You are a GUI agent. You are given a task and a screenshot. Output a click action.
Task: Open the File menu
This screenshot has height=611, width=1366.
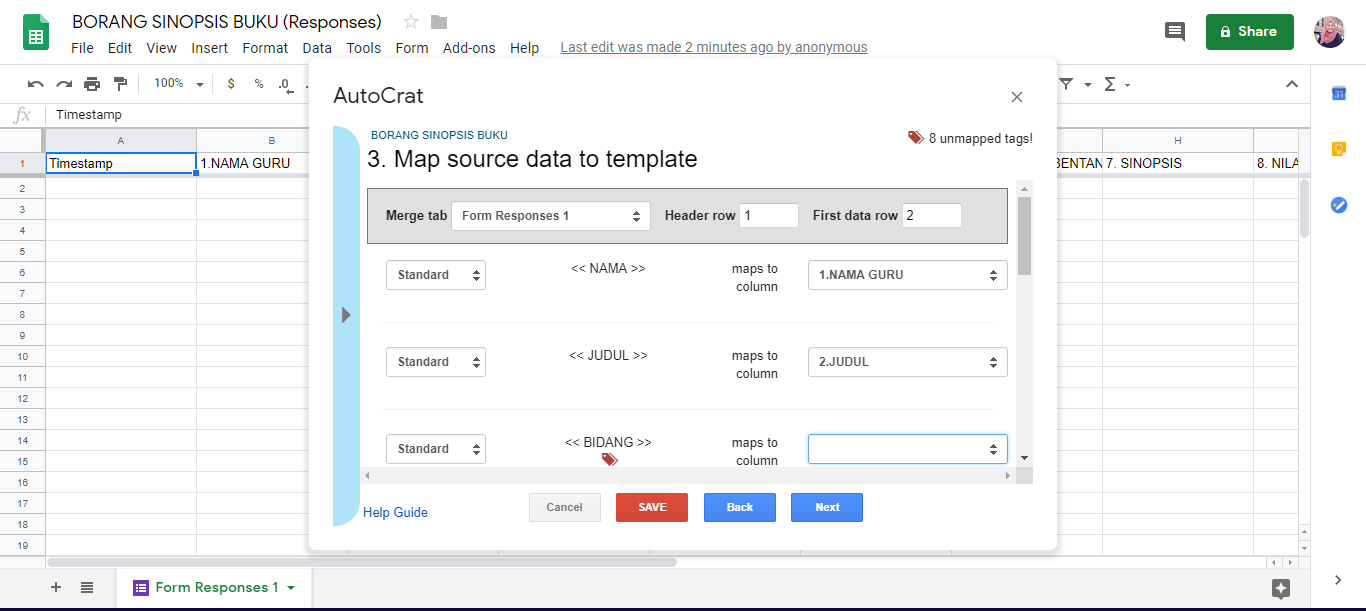tap(82, 48)
